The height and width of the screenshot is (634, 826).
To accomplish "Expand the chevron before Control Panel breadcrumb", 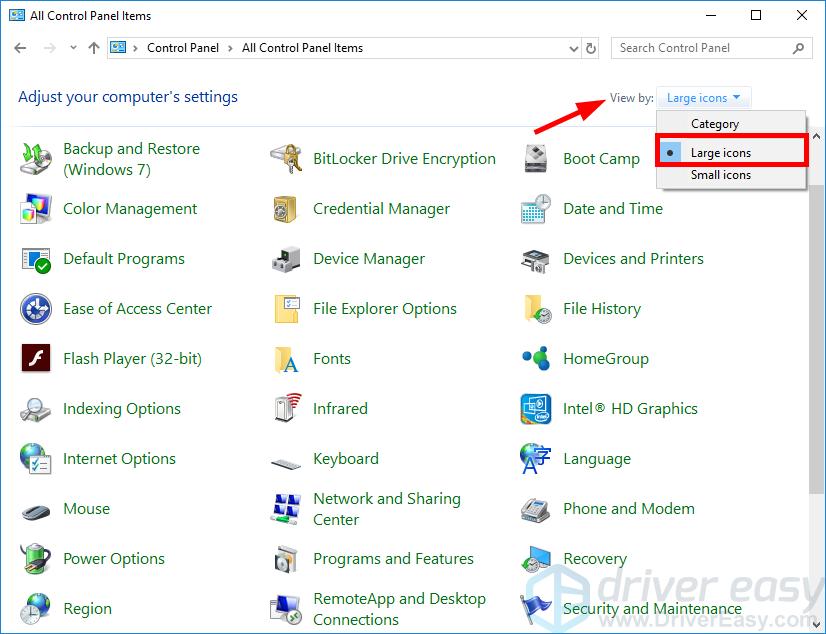I will [135, 48].
